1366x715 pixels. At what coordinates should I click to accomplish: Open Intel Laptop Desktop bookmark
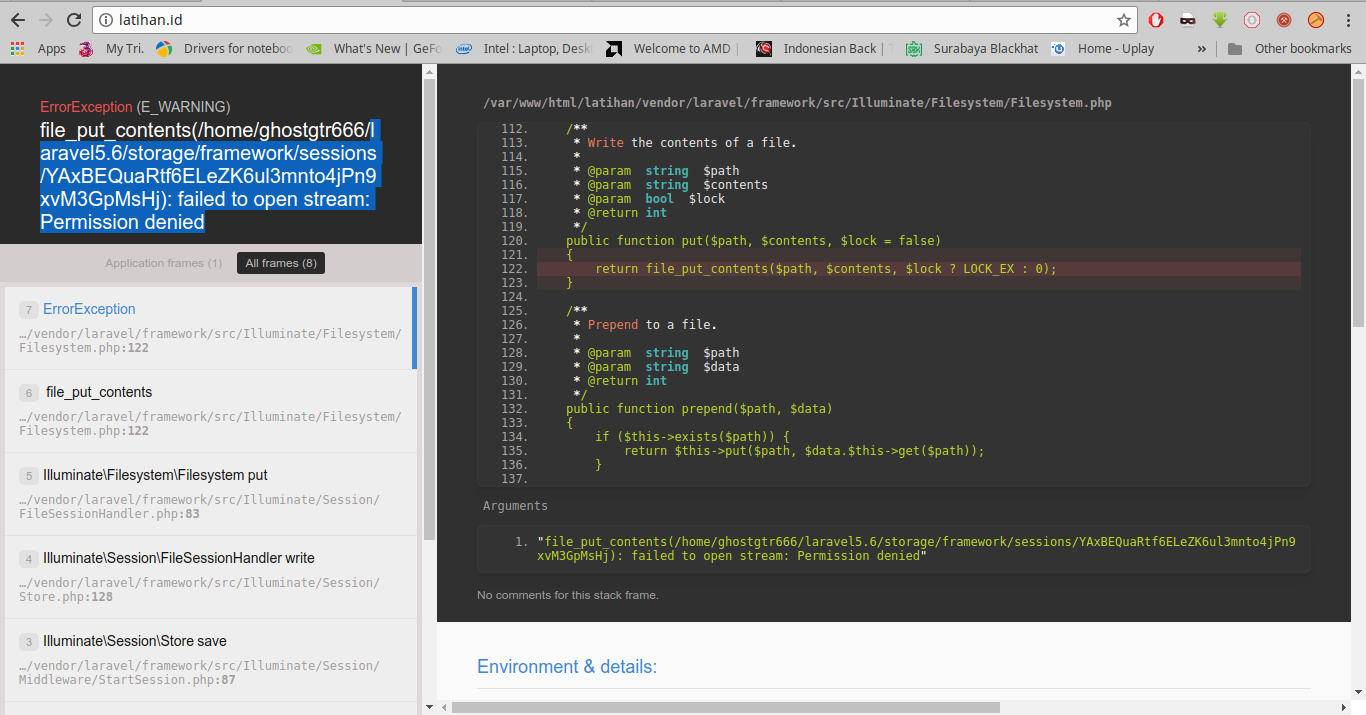[524, 48]
